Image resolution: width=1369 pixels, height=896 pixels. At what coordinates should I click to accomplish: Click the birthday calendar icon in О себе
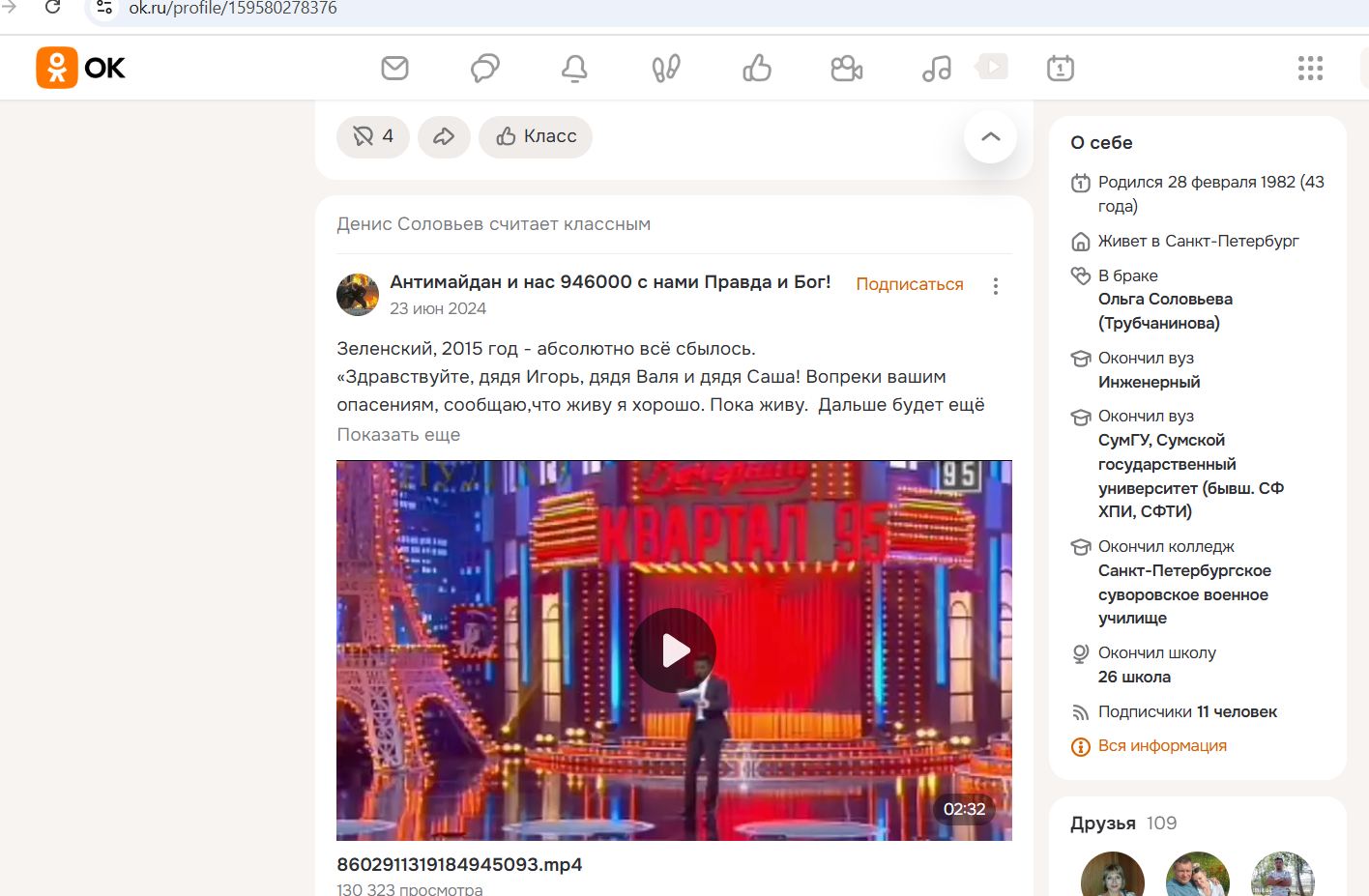point(1081,183)
